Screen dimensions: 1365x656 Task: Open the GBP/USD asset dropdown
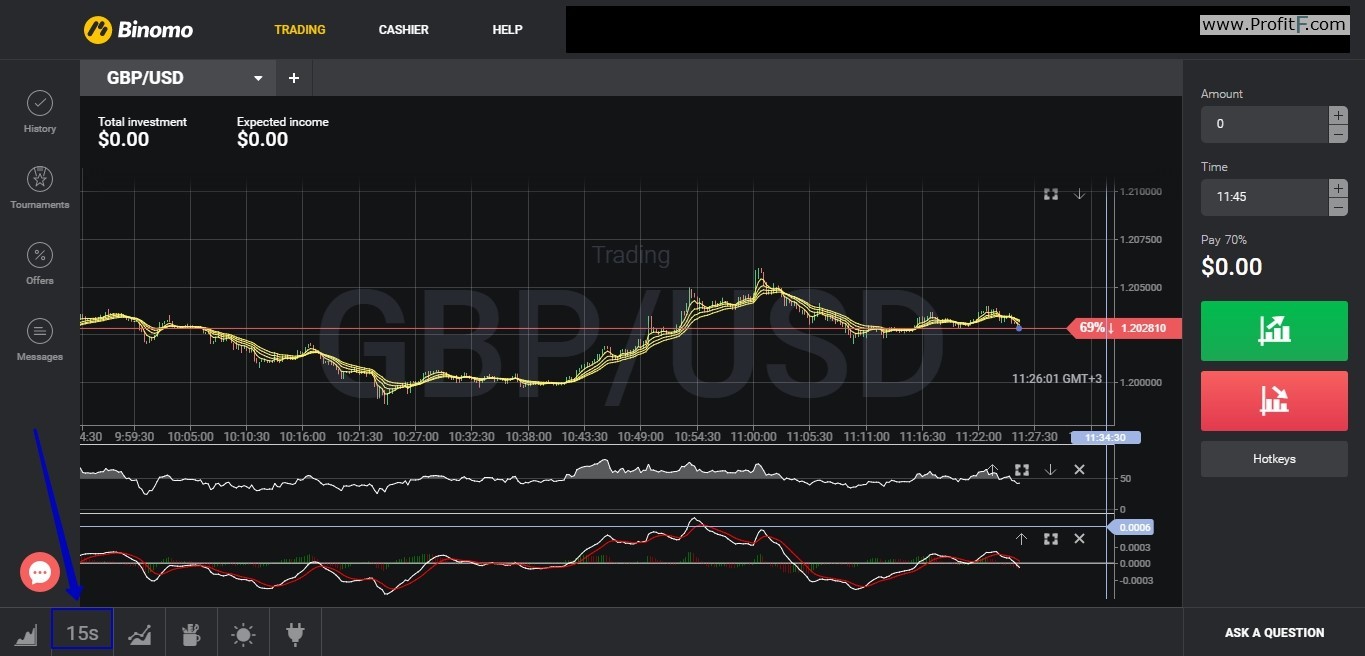[178, 78]
